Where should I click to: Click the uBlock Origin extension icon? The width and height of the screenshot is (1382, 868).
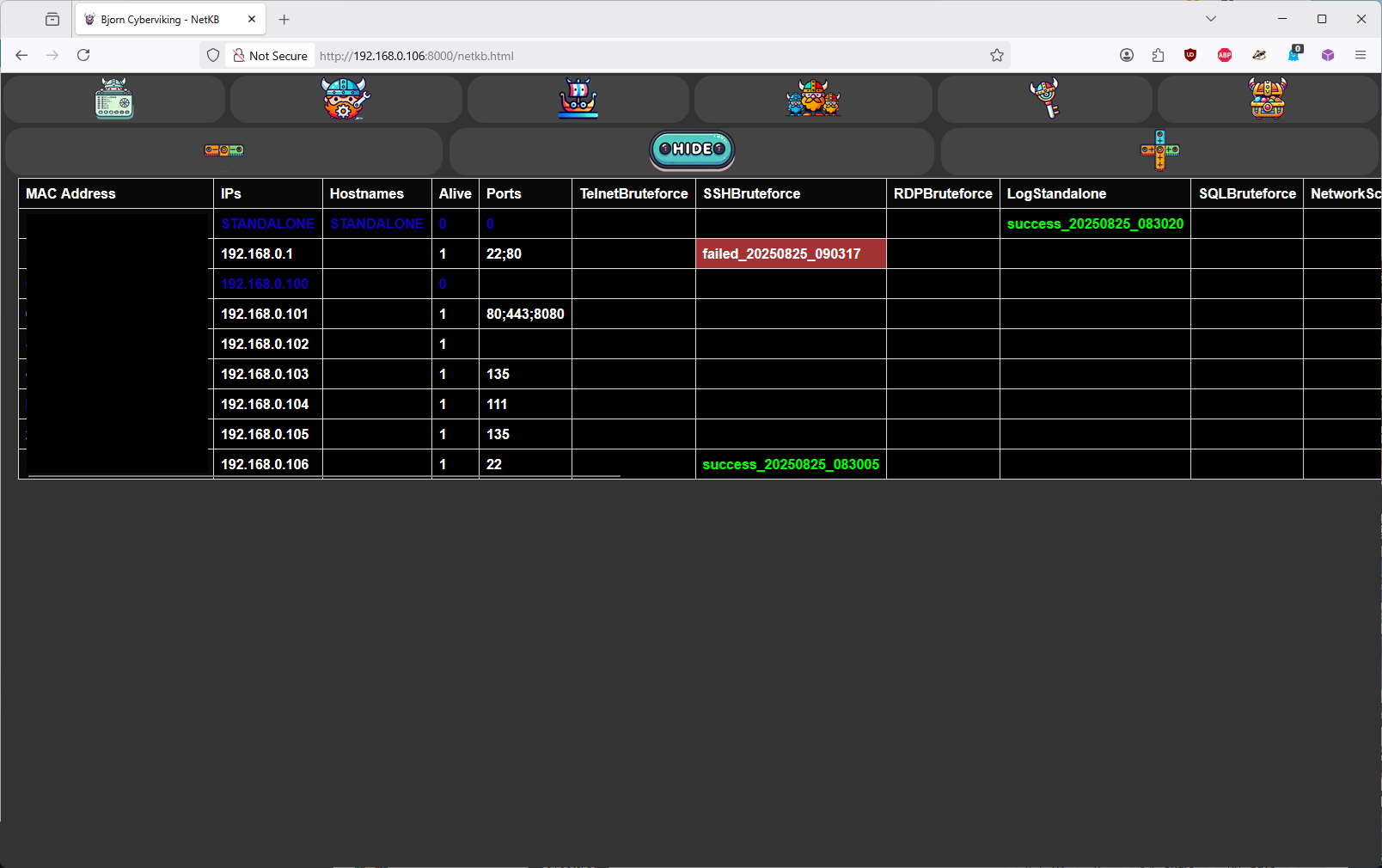pos(1190,55)
